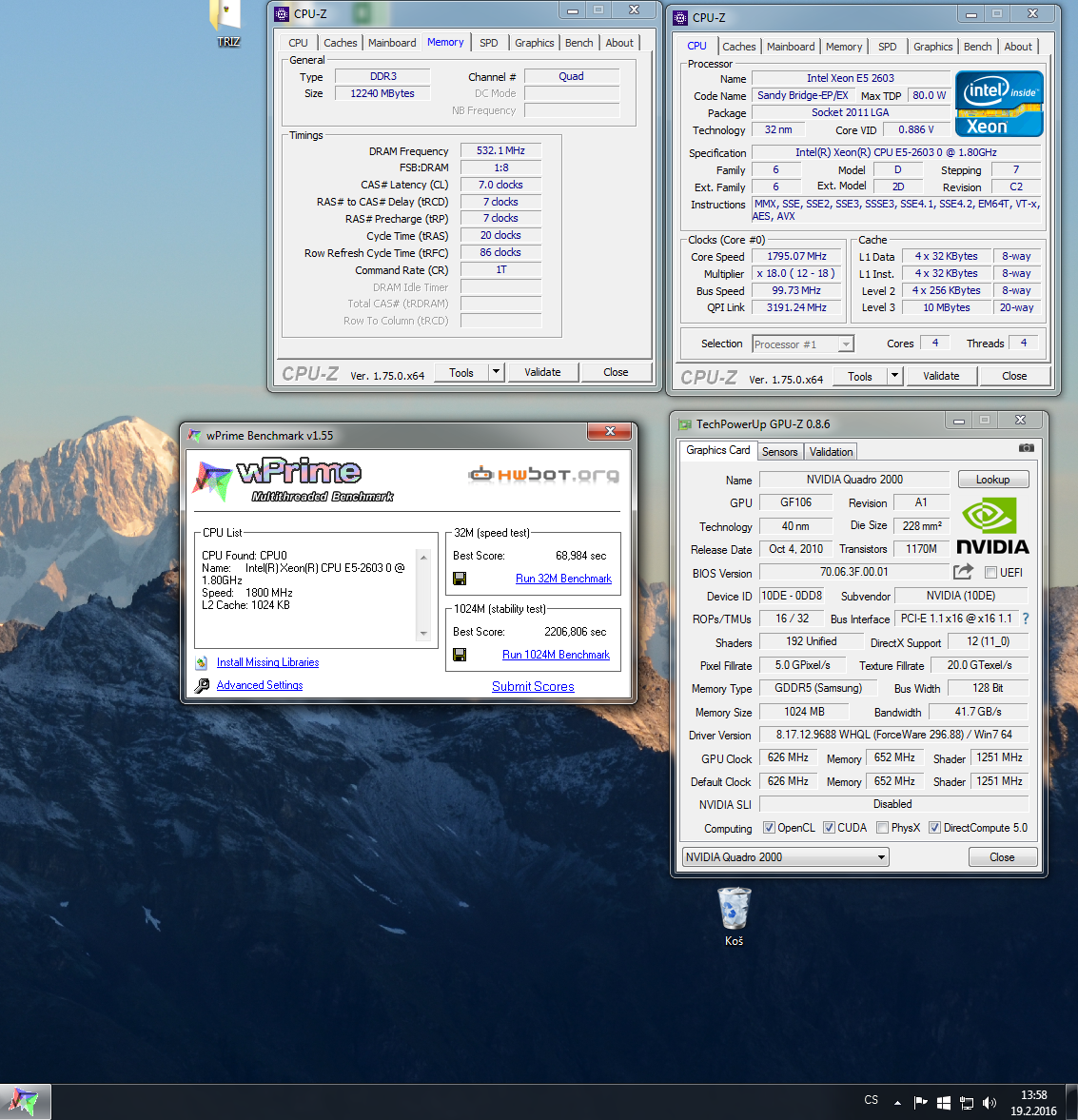Save the 32M score floppy icon
The width and height of the screenshot is (1078, 1120).
[460, 579]
